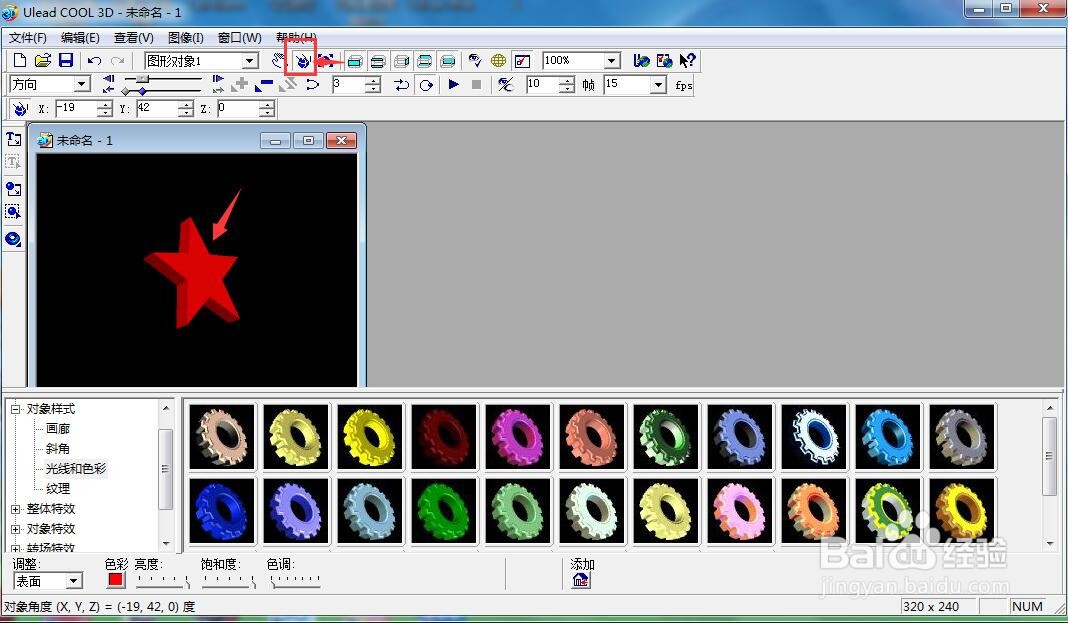Stop the animation playback
Image resolution: width=1068 pixels, height=623 pixels.
[477, 84]
